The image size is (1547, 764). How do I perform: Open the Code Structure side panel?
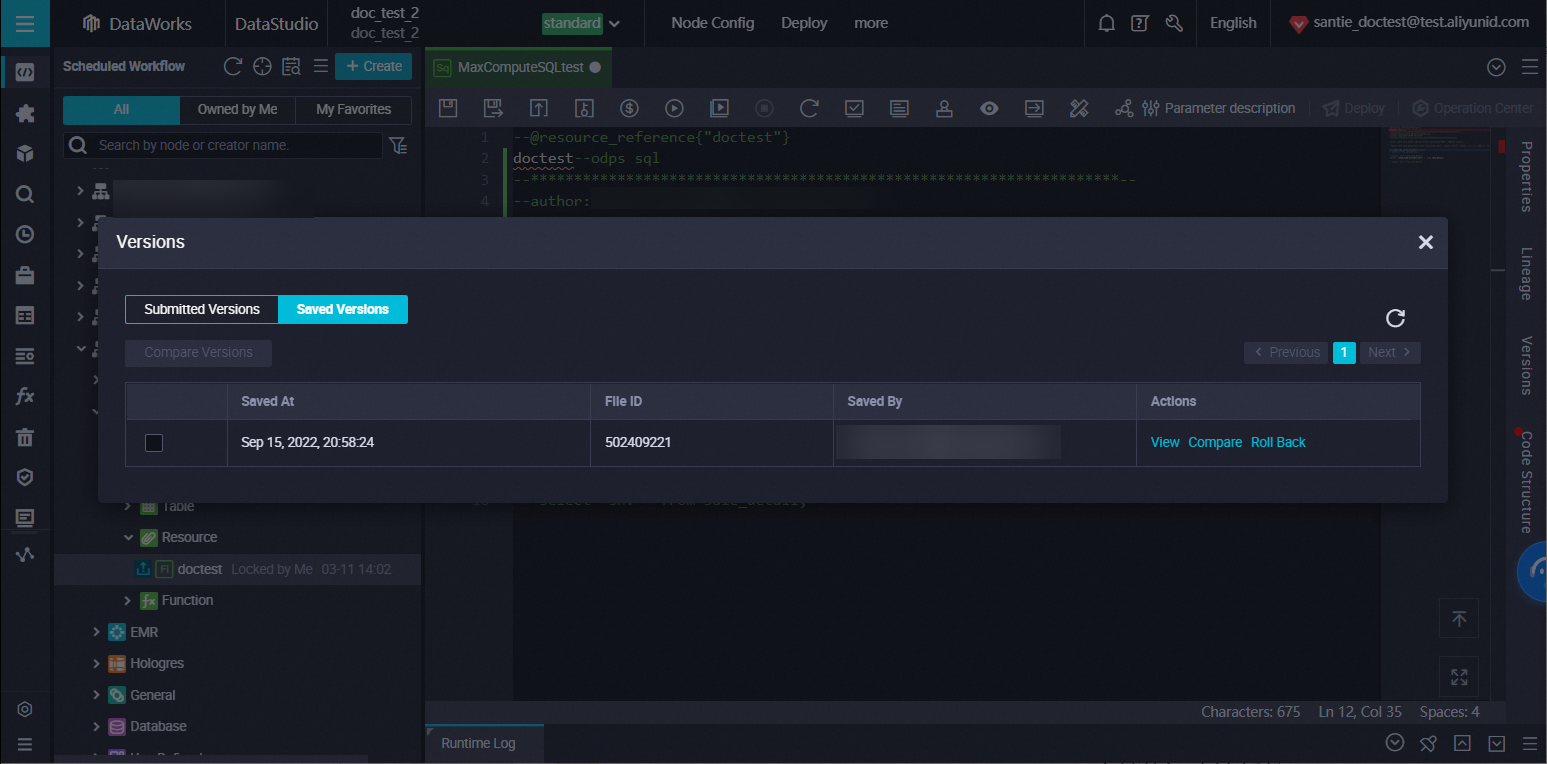pyautogui.click(x=1526, y=482)
